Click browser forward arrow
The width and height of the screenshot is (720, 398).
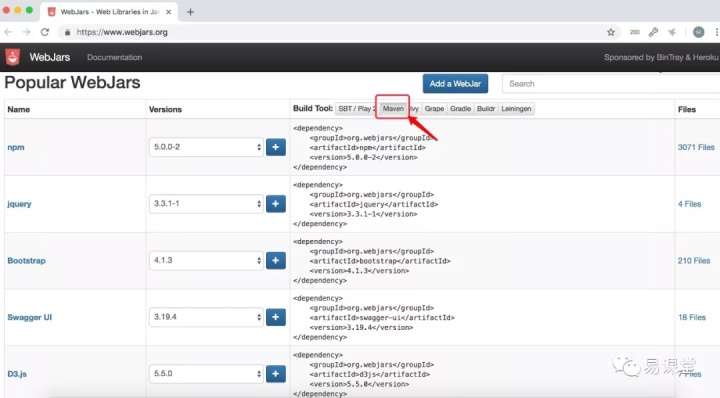coord(26,32)
